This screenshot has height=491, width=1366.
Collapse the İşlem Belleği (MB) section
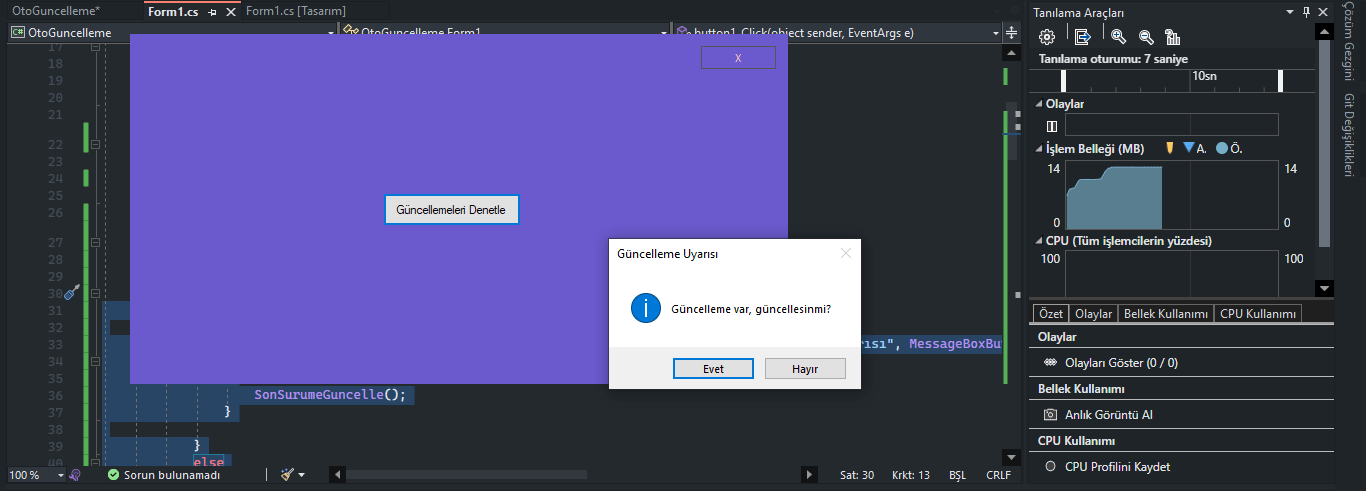coord(1038,149)
